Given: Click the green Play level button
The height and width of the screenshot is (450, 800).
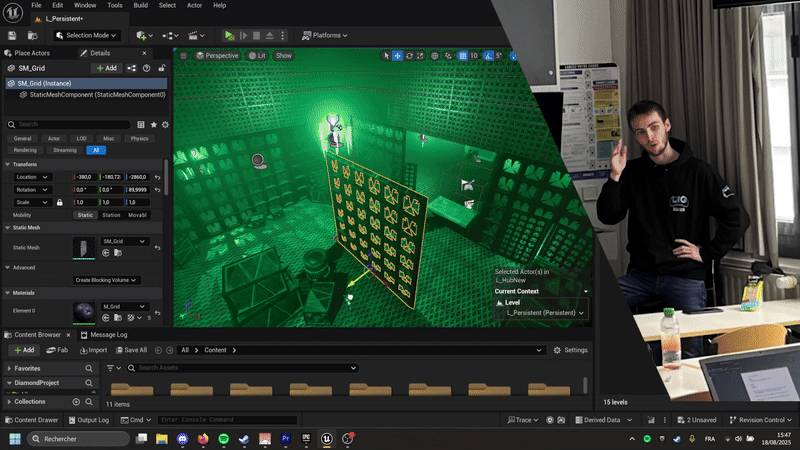Looking at the screenshot, I should pyautogui.click(x=230, y=35).
